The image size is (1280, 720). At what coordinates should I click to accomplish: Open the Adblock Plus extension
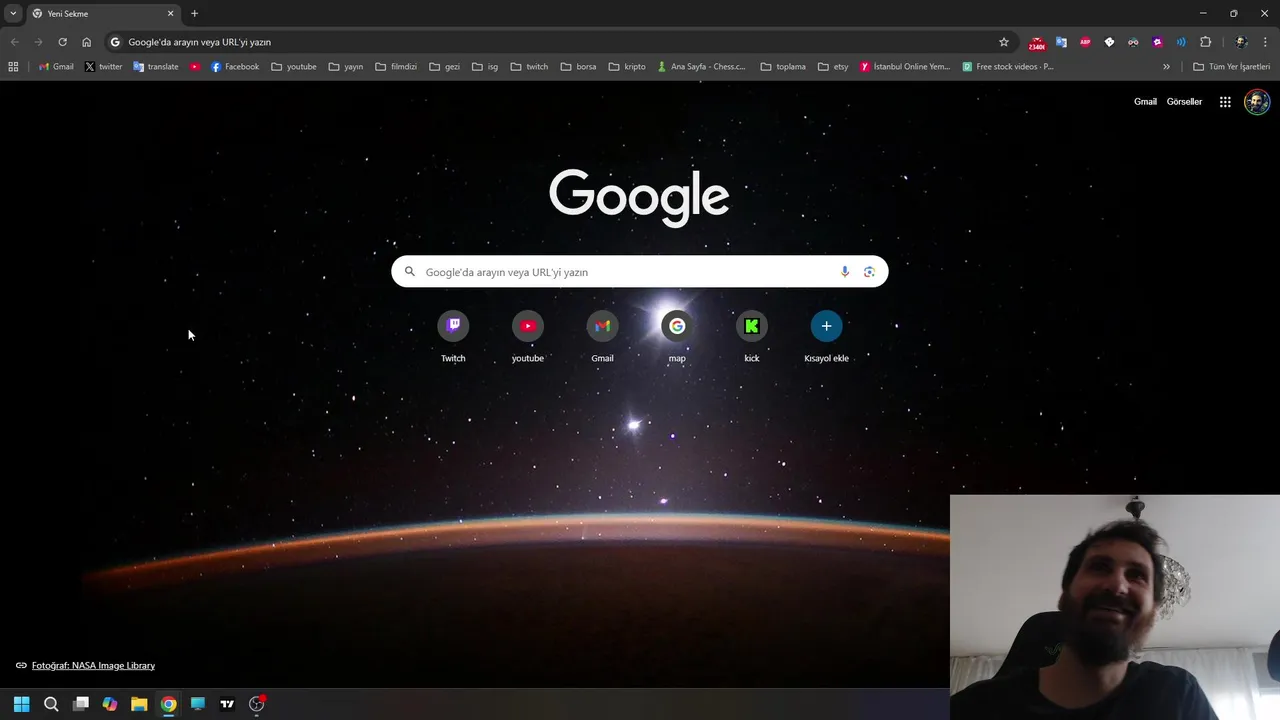point(1085,42)
